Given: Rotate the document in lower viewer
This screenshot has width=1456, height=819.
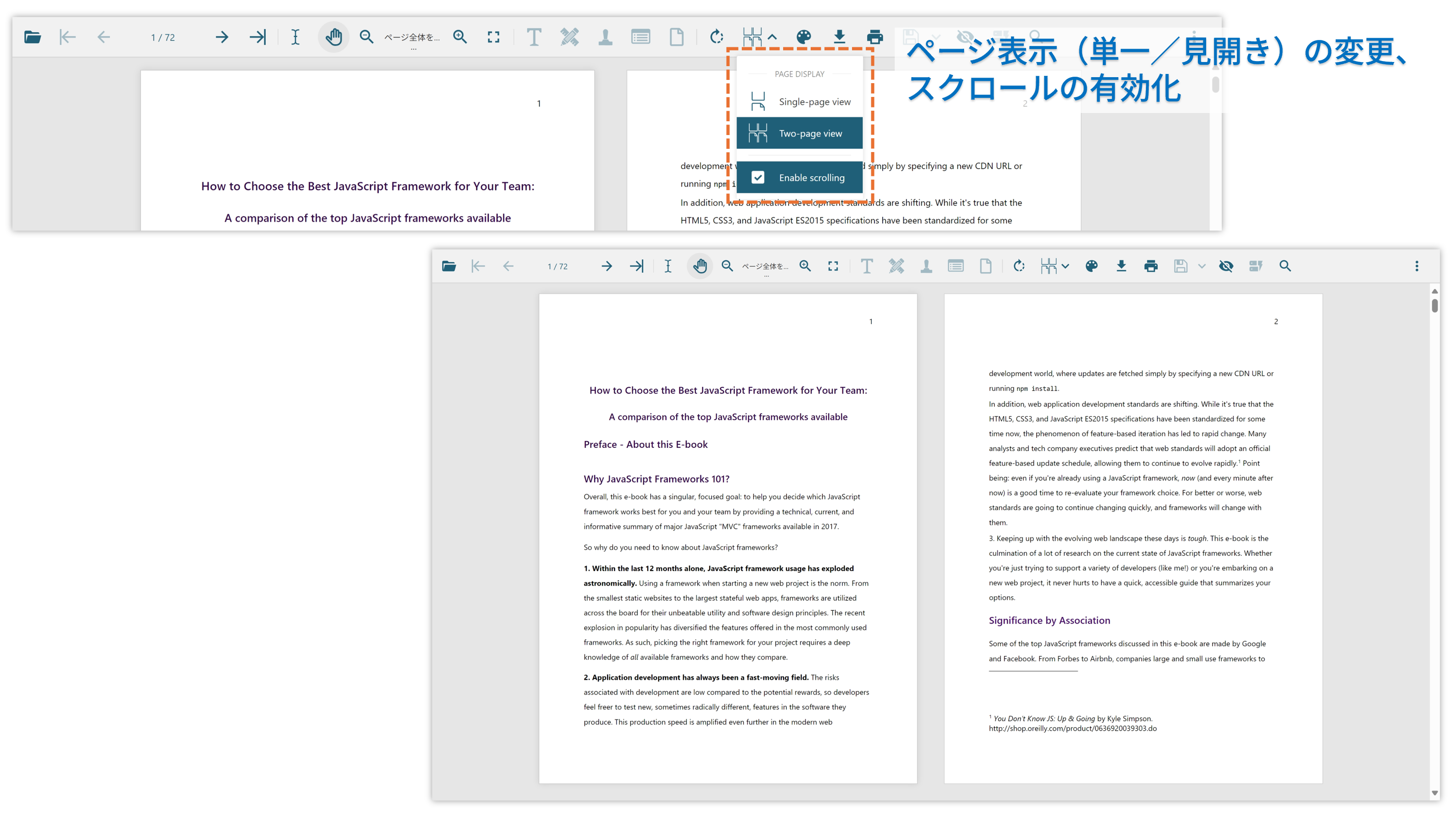Looking at the screenshot, I should point(1019,266).
